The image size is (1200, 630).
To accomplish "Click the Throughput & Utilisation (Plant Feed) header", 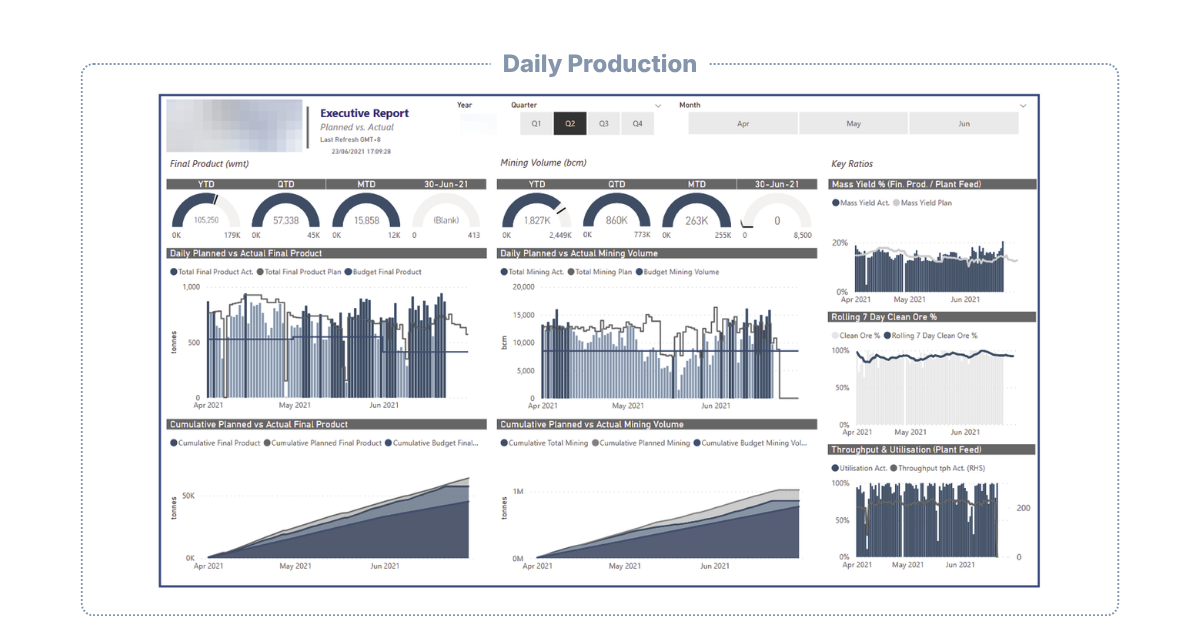I will (x=933, y=450).
